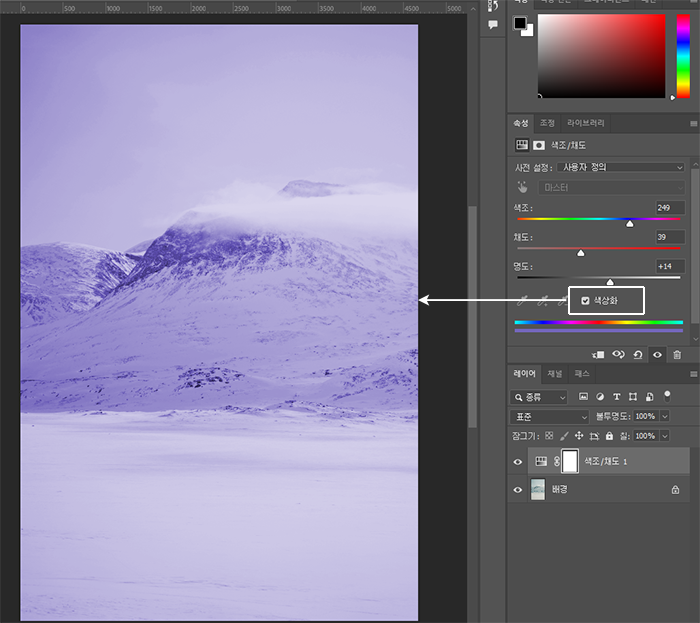700x623 pixels.
Task: Lock image pixels brush icon
Action: coord(564,436)
